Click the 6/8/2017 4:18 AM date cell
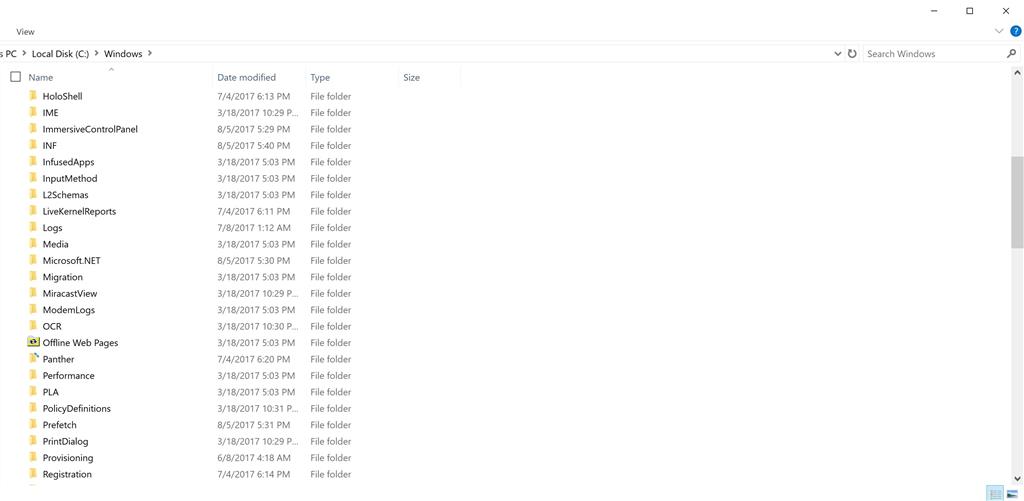This screenshot has height=501, width=1024. click(x=254, y=457)
